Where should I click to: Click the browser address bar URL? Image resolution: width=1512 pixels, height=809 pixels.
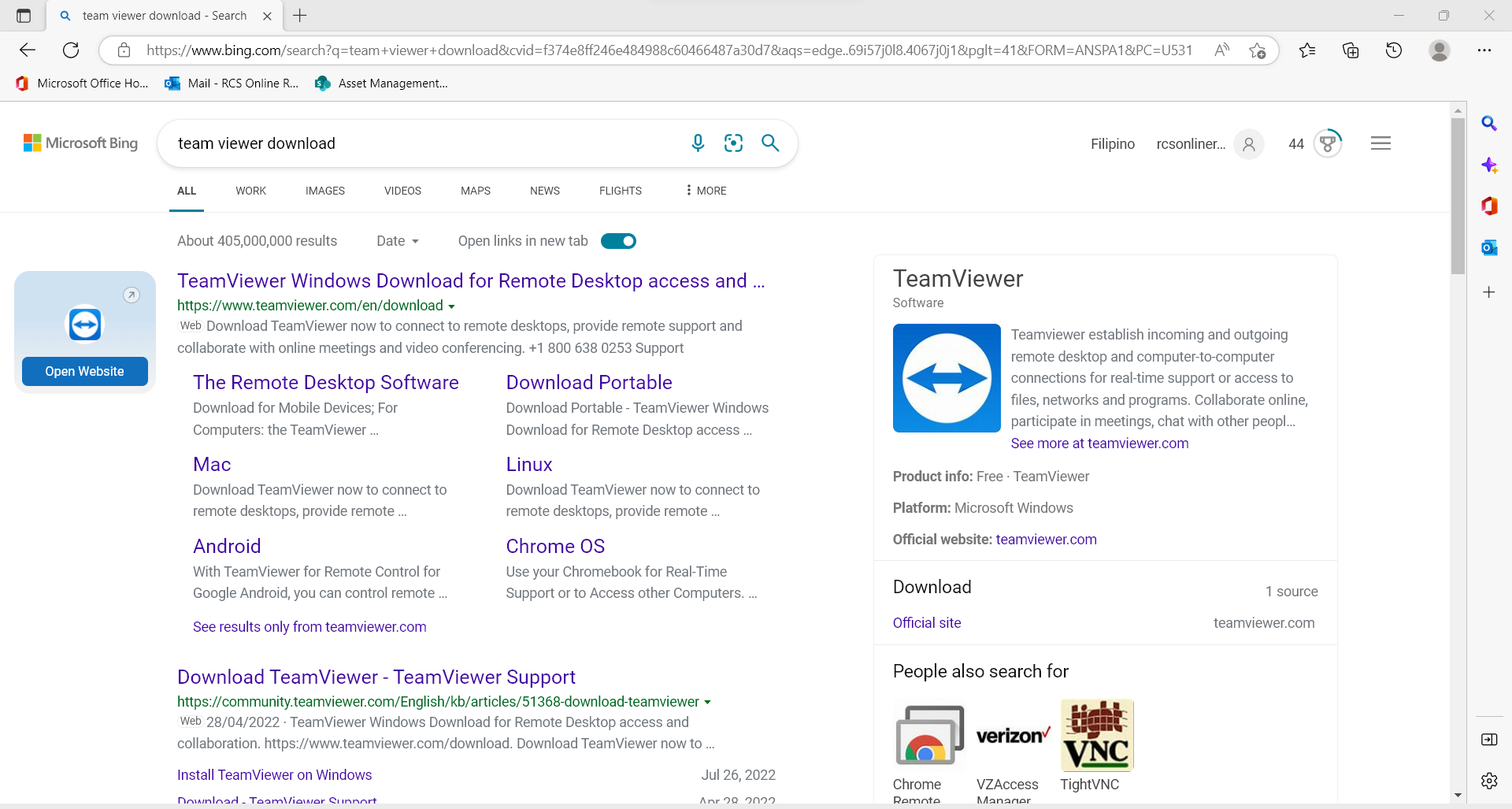coord(669,50)
